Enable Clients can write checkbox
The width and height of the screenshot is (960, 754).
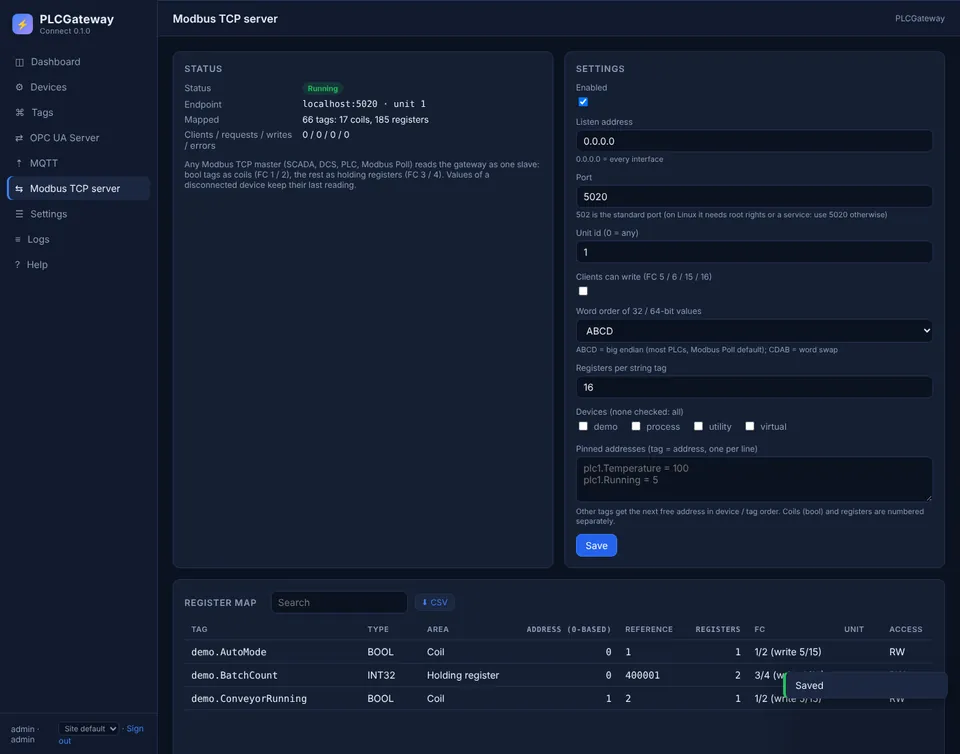(x=583, y=291)
